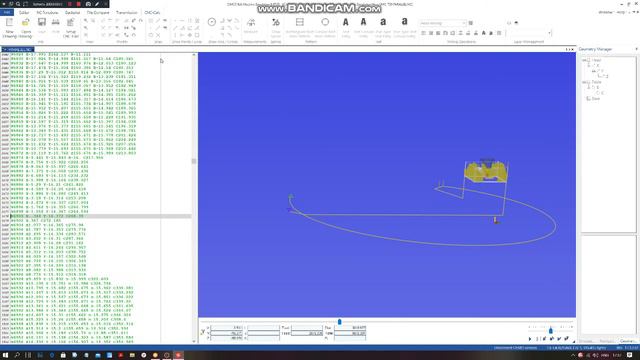This screenshot has width=640, height=360.
Task: Click the highlighted NC code line
Action: tap(100, 216)
